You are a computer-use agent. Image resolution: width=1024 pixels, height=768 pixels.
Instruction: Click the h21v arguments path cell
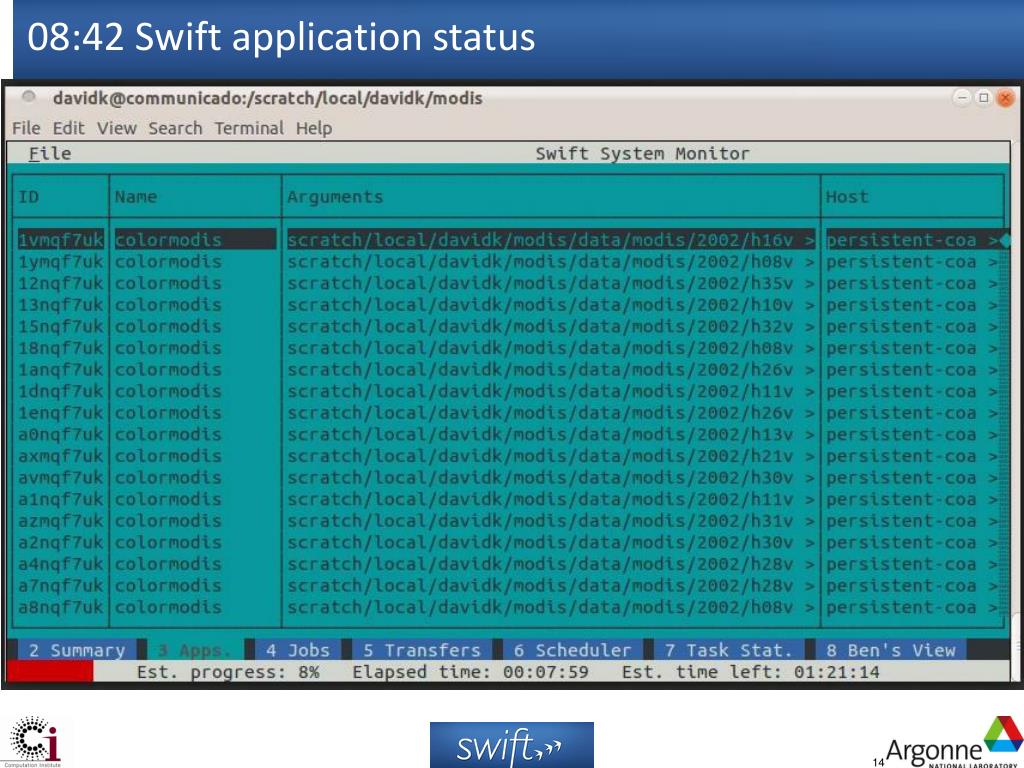551,456
